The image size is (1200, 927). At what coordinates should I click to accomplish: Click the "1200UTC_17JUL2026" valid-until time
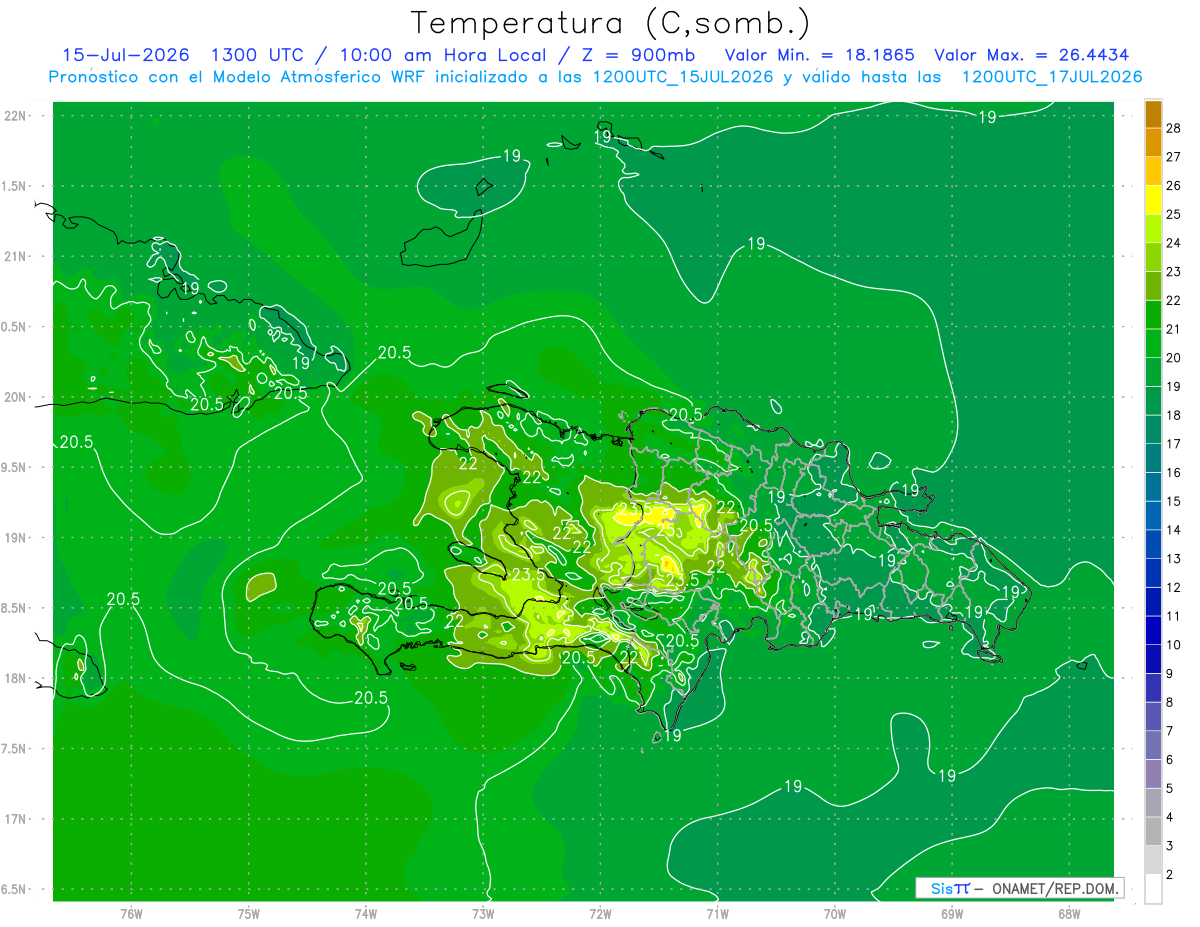click(1051, 77)
